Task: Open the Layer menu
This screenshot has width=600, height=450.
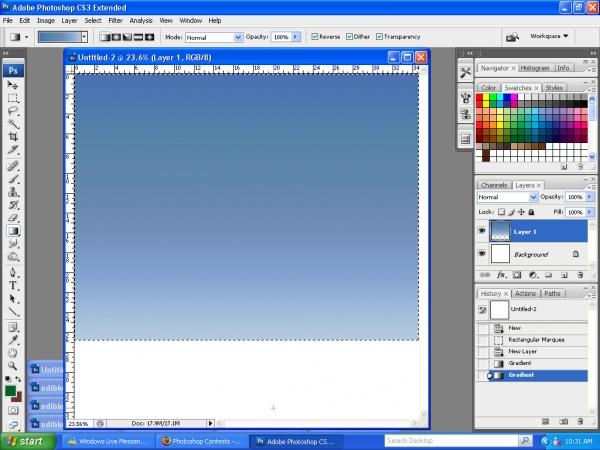Action: (69, 21)
